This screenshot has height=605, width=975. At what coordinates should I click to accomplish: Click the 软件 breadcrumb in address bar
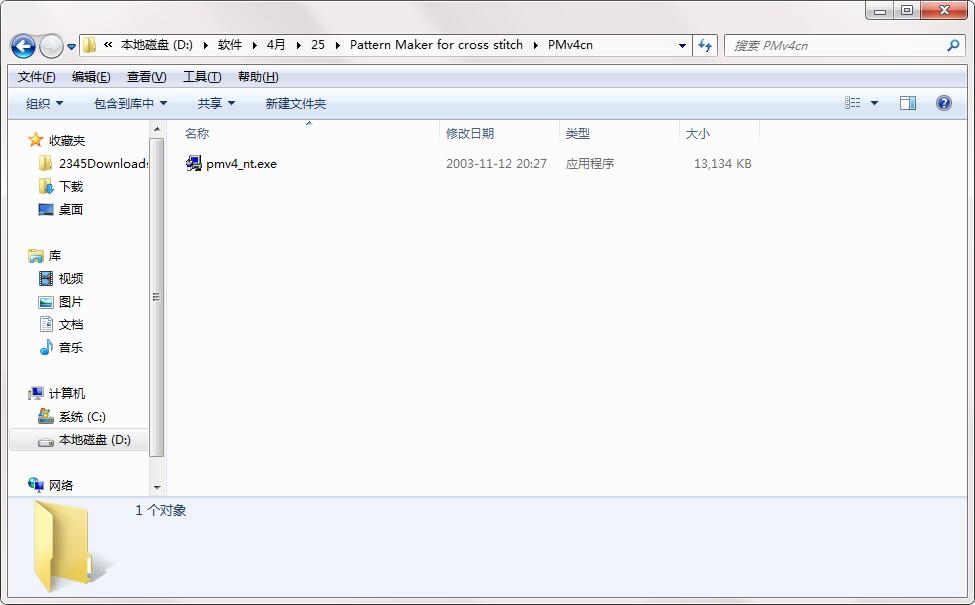[x=230, y=45]
